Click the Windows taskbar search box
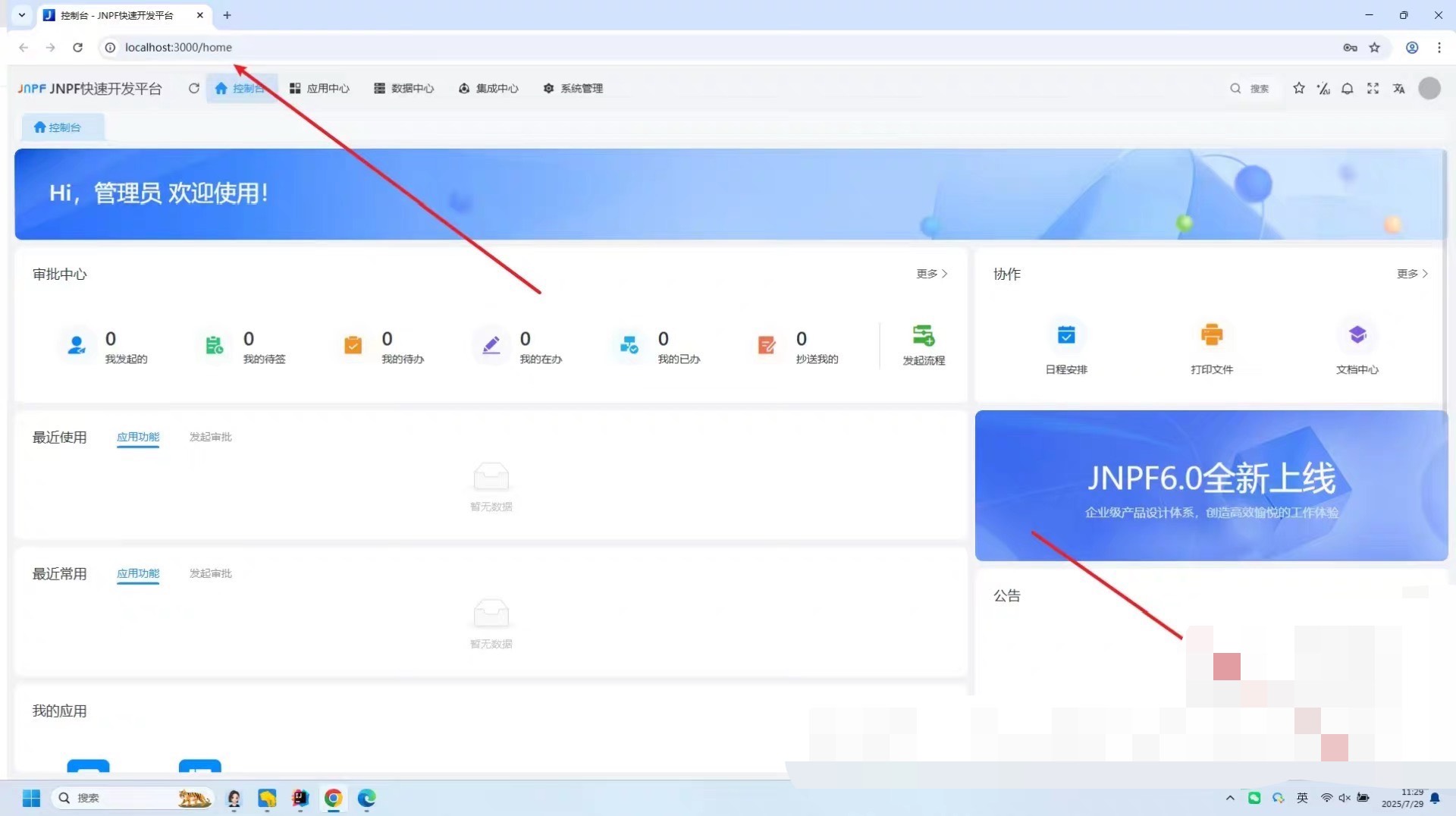Viewport: 1456px width, 816px height. pyautogui.click(x=132, y=798)
